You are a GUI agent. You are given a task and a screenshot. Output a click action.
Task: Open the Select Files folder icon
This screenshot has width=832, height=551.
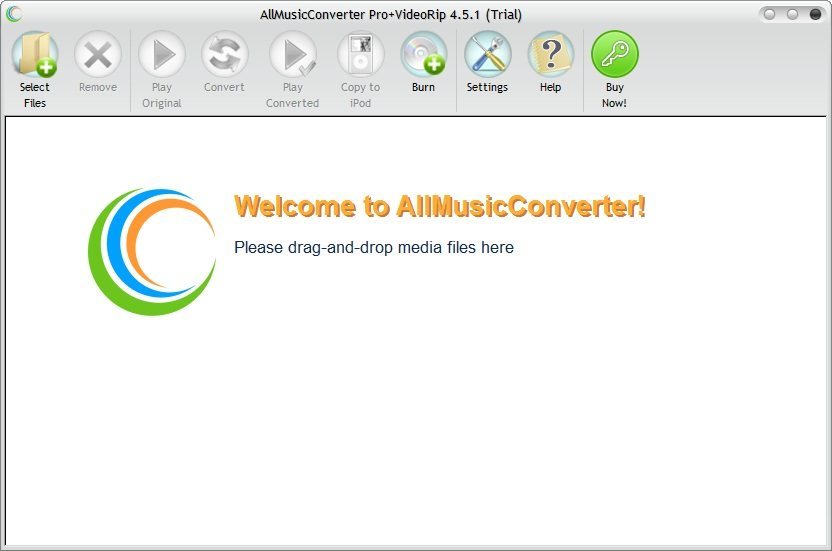point(35,54)
